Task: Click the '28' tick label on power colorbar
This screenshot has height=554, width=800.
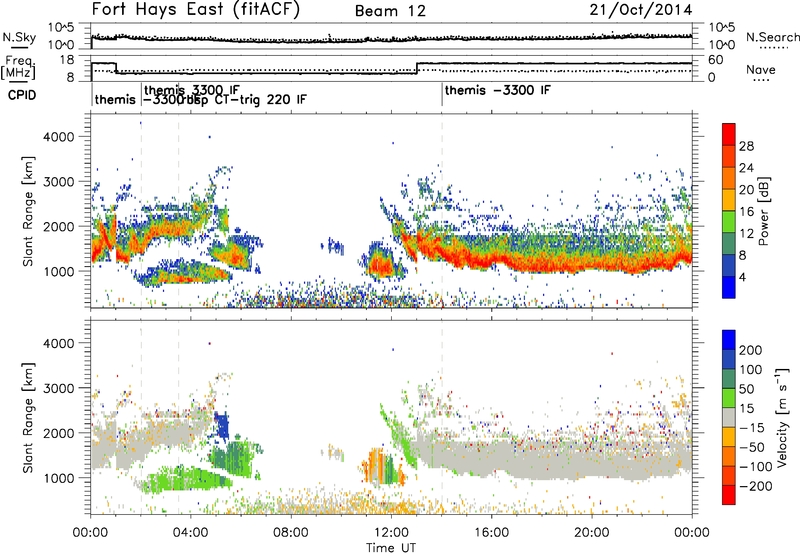Action: pyautogui.click(x=746, y=146)
